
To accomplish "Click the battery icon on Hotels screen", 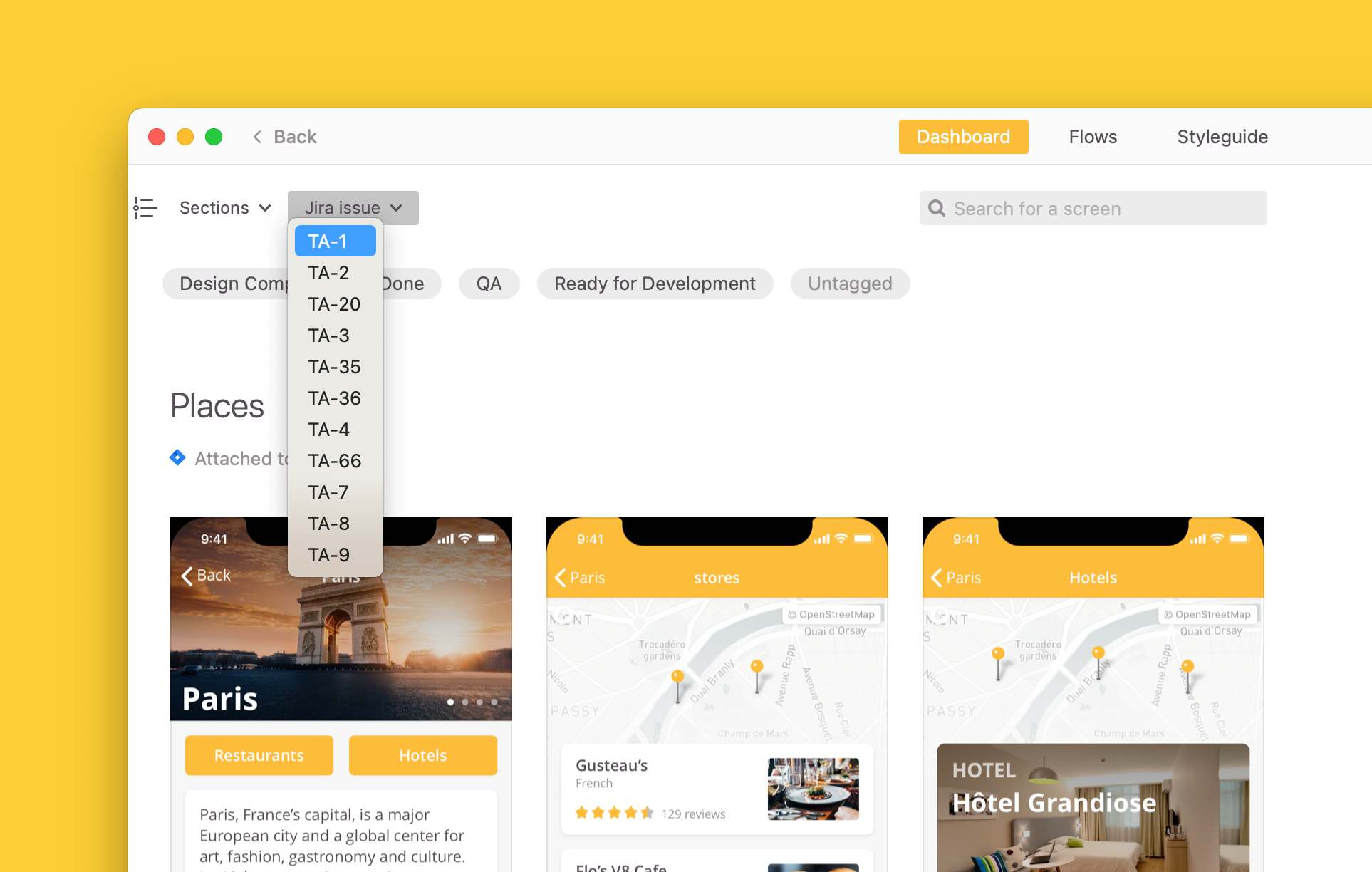I will click(1243, 540).
